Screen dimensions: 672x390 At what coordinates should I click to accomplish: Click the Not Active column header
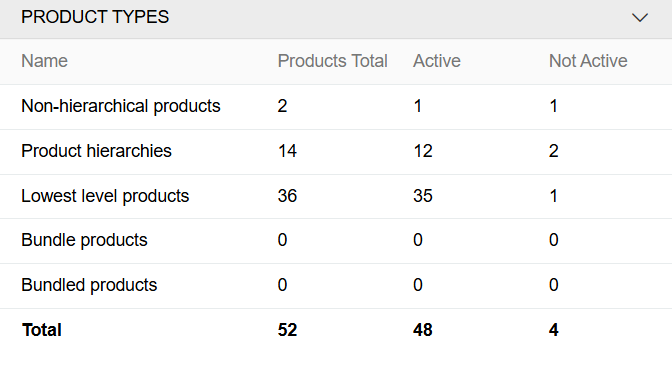click(x=588, y=61)
